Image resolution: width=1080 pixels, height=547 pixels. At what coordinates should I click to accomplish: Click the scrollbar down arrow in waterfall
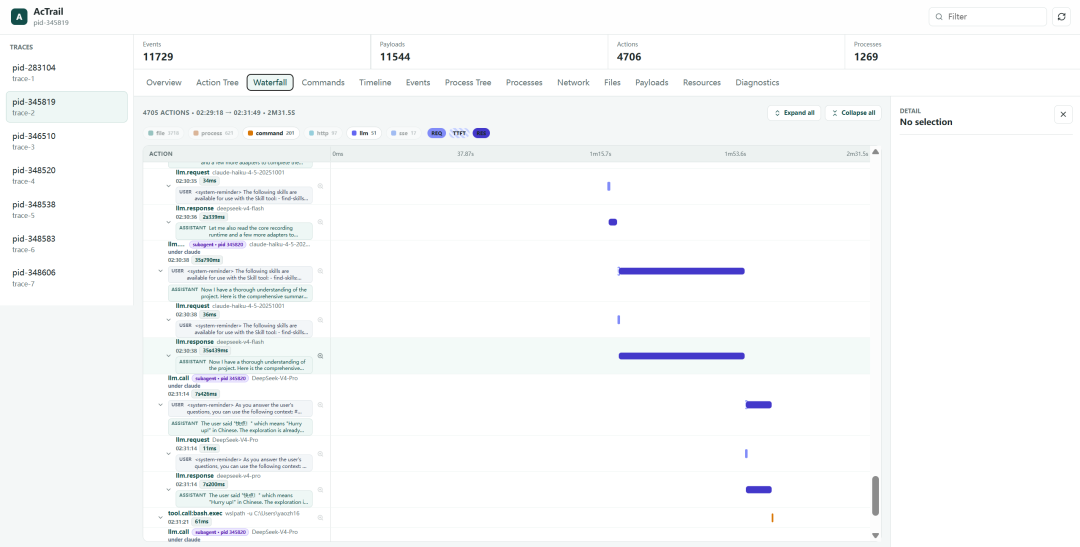click(x=875, y=535)
